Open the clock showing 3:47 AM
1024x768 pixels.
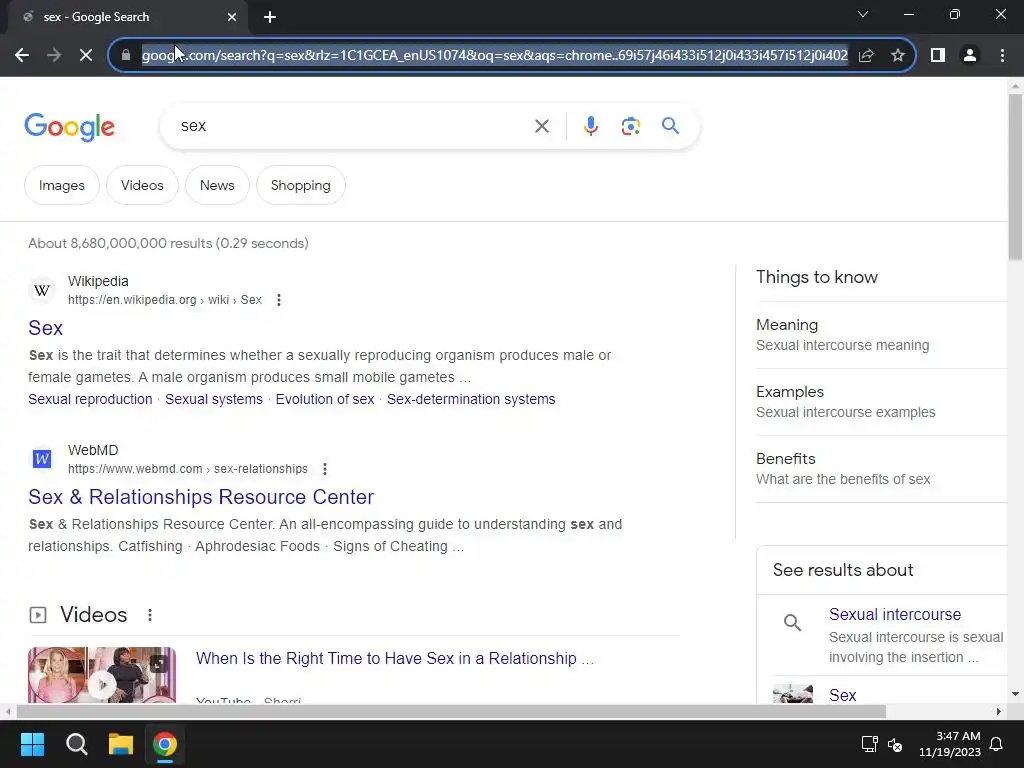950,744
